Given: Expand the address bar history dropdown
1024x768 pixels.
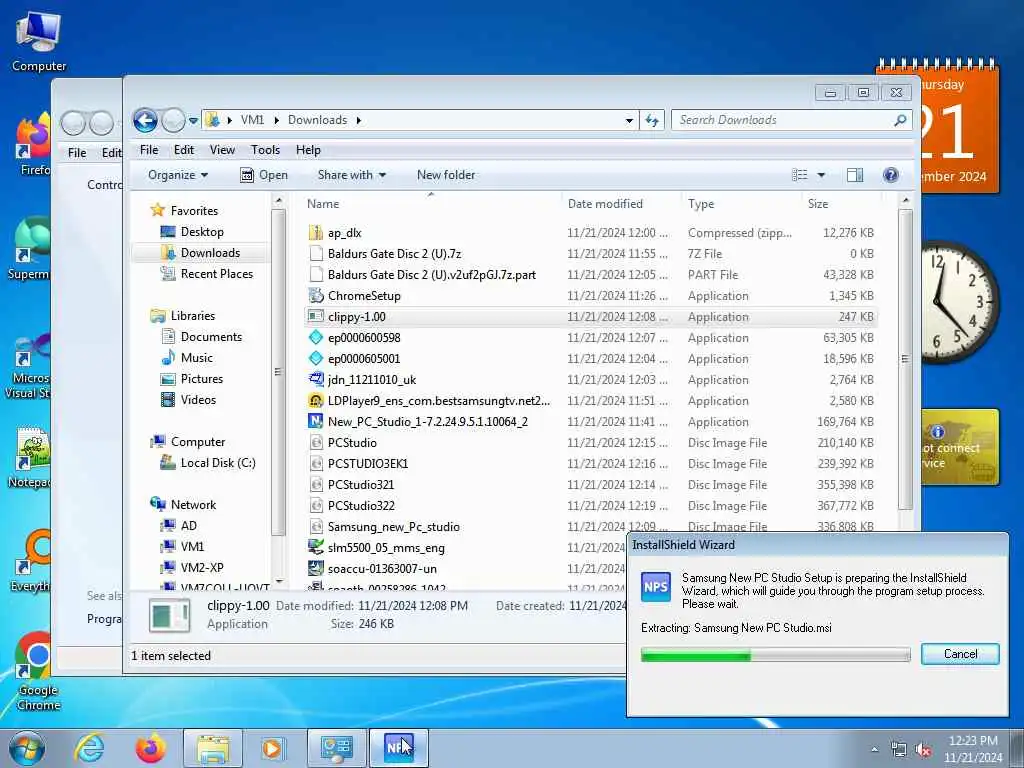Looking at the screenshot, I should coord(629,120).
